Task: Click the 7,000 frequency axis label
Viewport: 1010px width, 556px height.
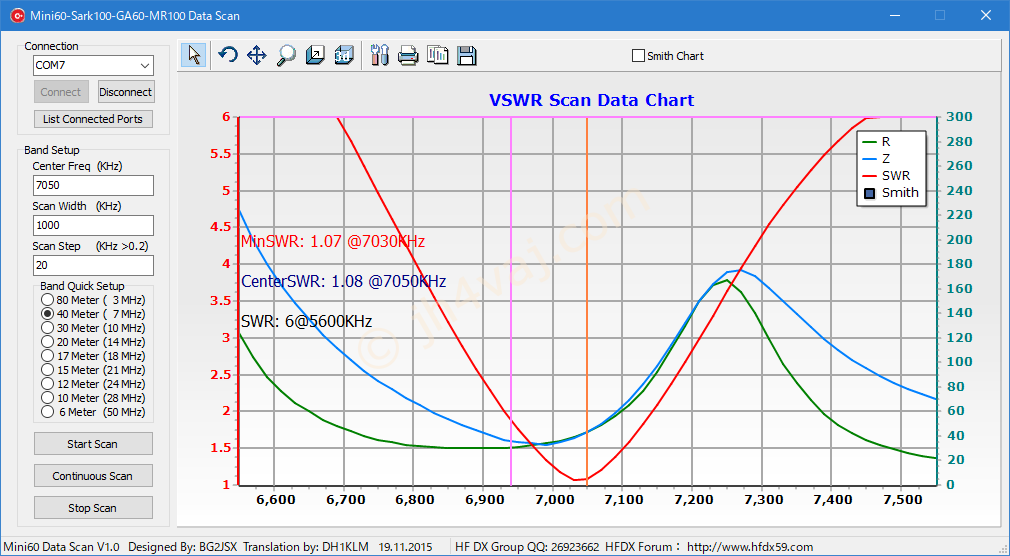Action: tap(553, 499)
